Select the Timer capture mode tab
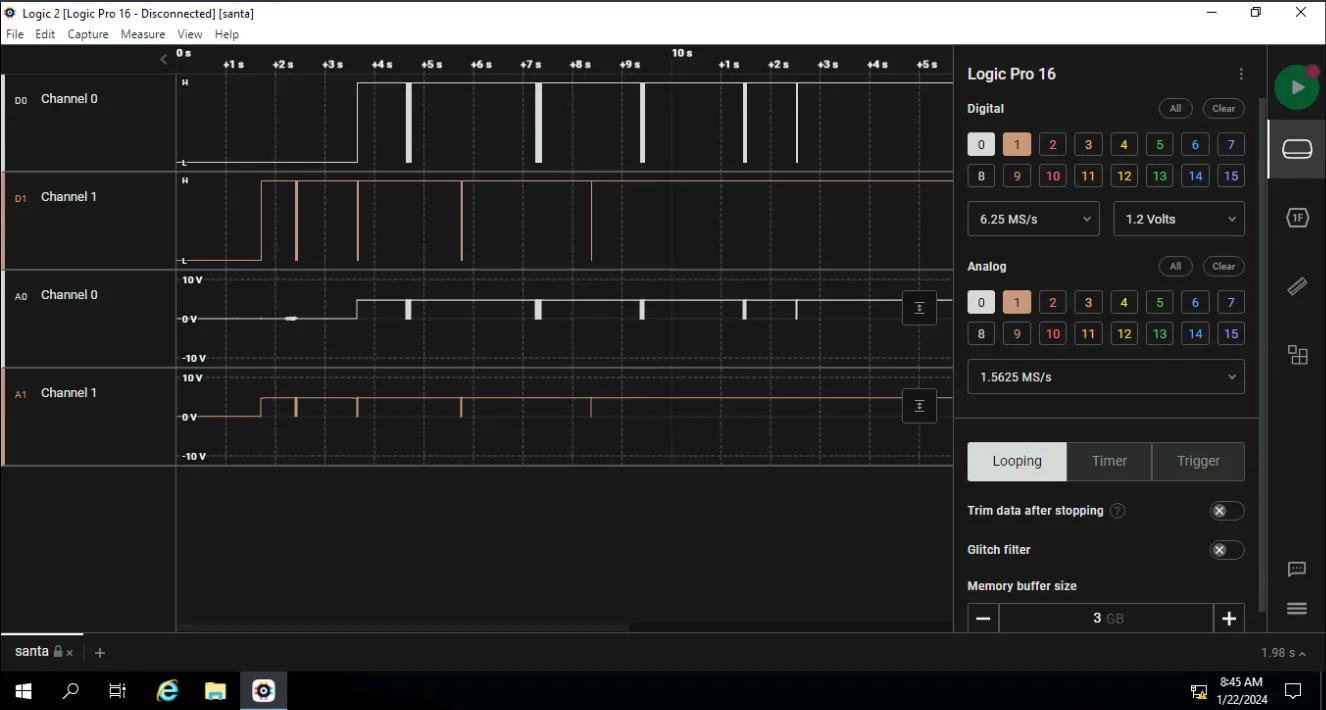The image size is (1326, 710). click(1109, 461)
